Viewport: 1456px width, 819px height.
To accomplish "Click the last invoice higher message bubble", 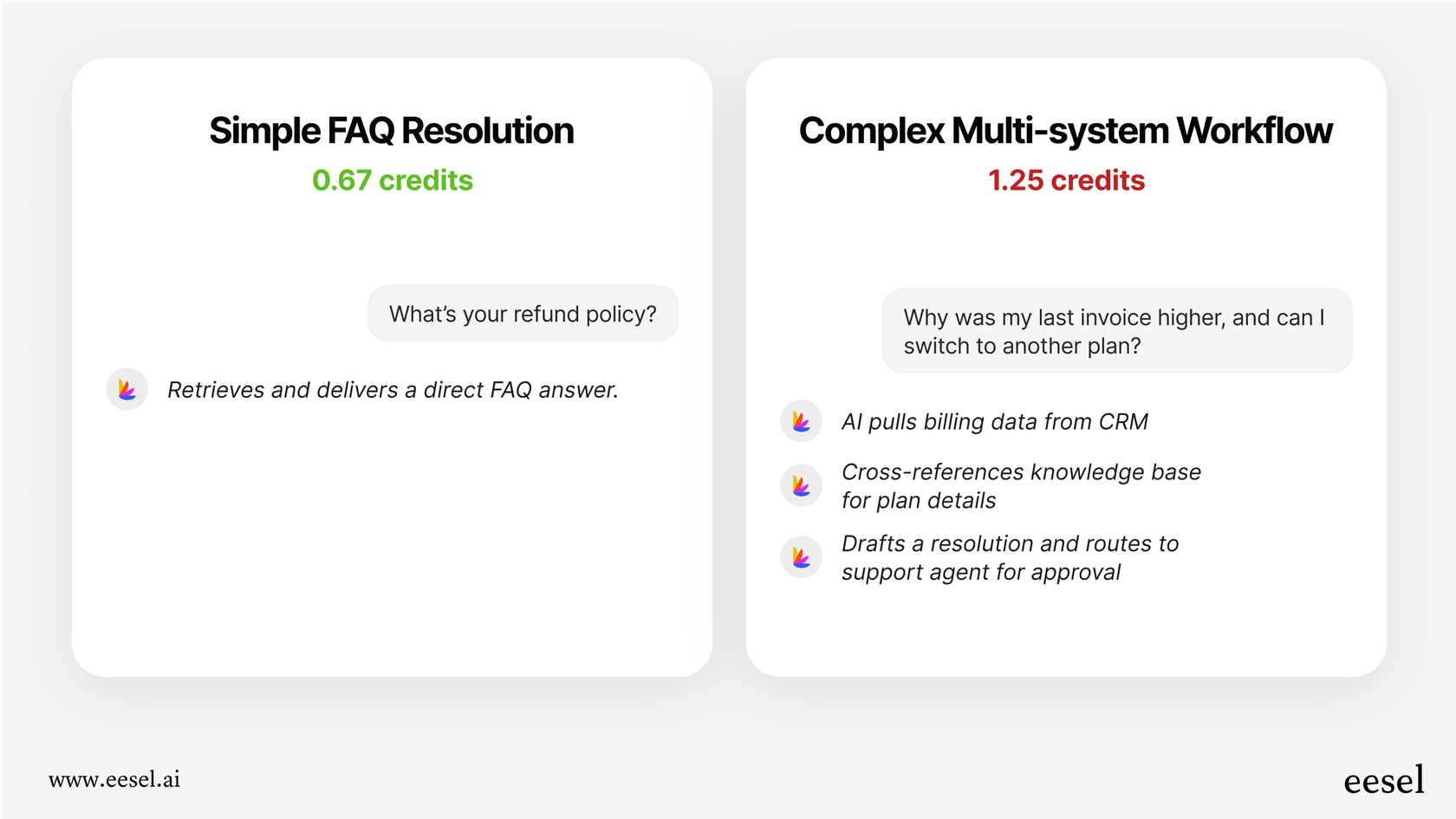I will tap(1116, 331).
